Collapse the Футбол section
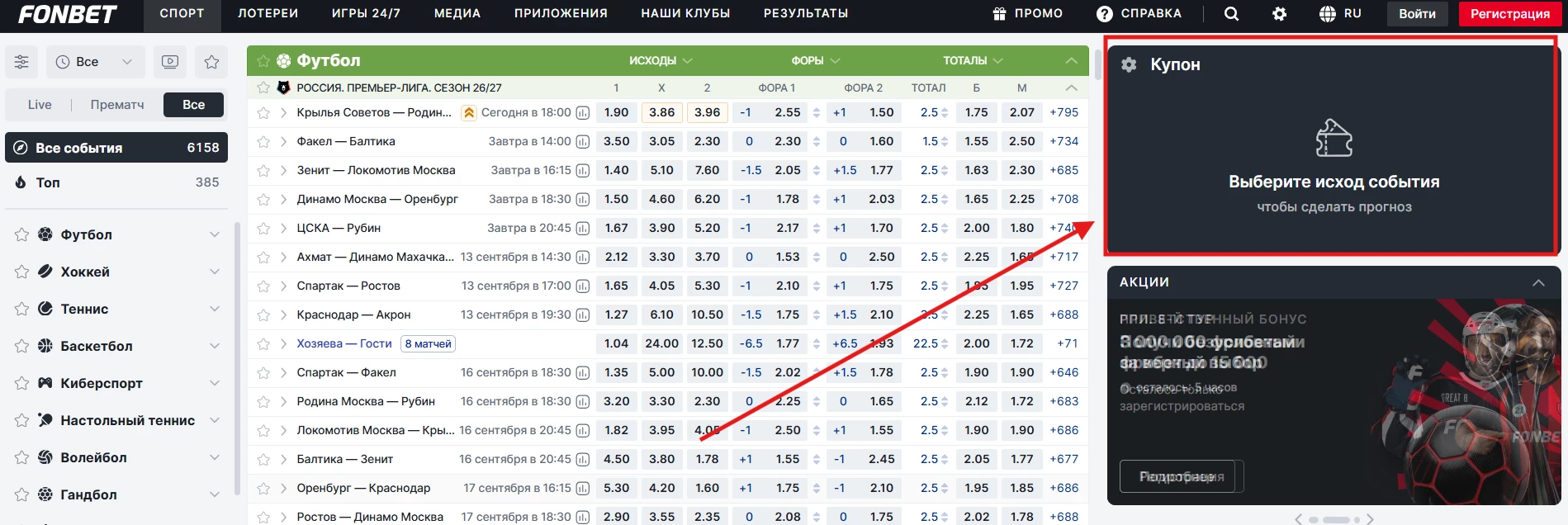Image resolution: width=1568 pixels, height=525 pixels. point(1071,61)
